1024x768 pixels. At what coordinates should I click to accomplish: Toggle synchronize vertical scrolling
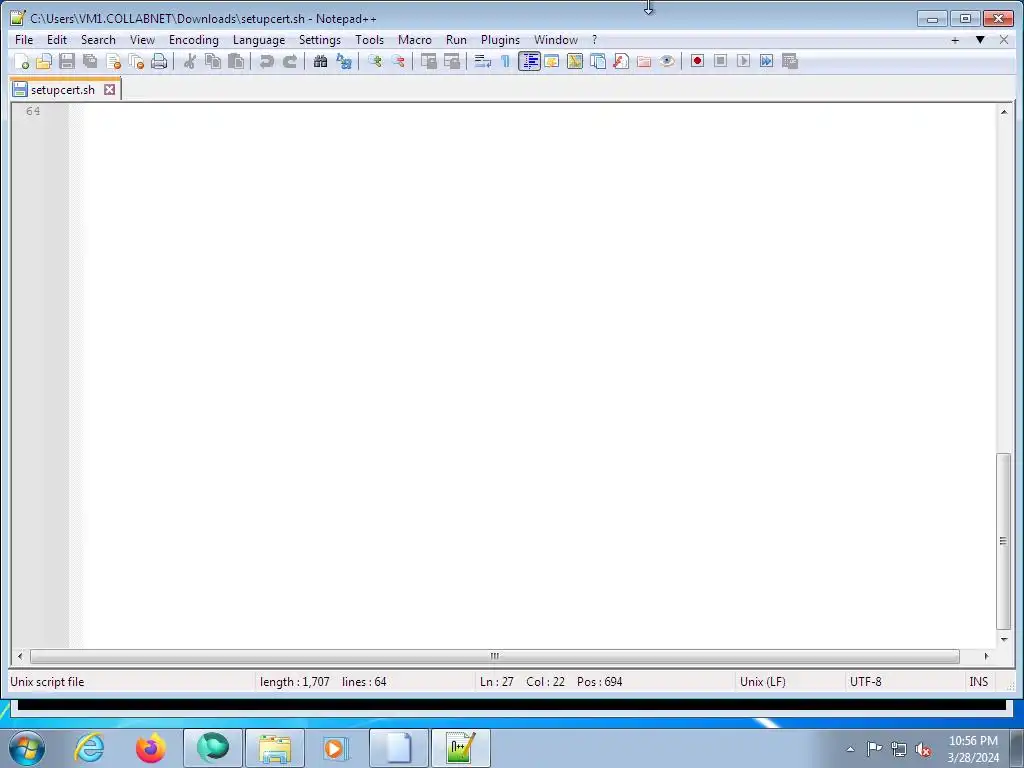[428, 61]
